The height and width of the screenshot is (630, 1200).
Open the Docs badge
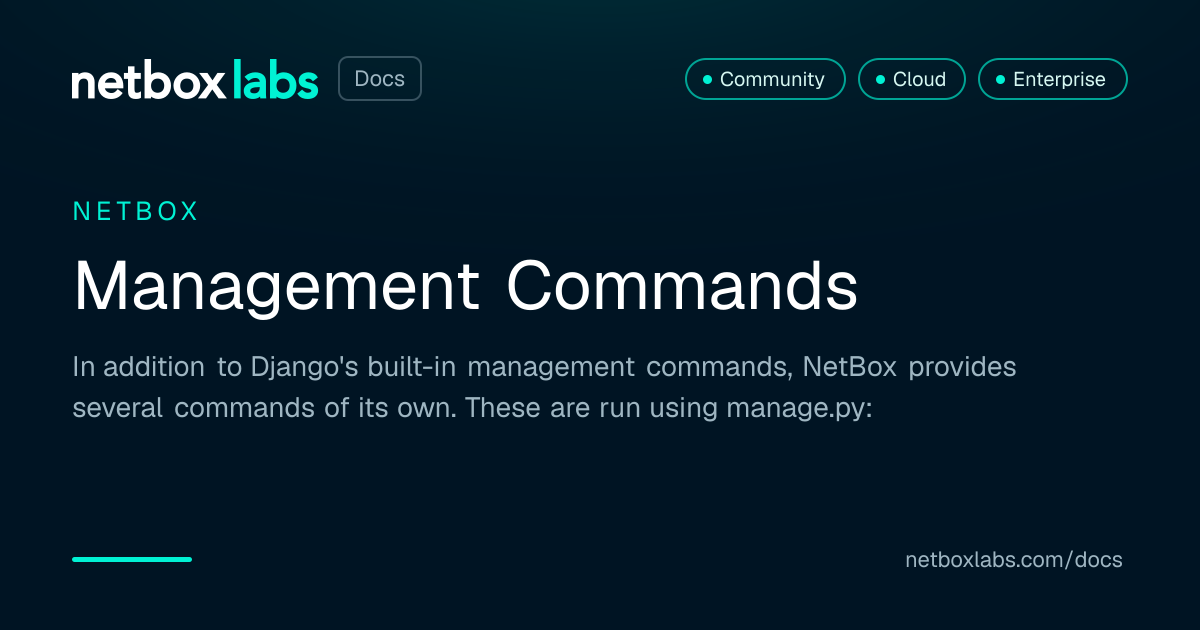[x=380, y=79]
